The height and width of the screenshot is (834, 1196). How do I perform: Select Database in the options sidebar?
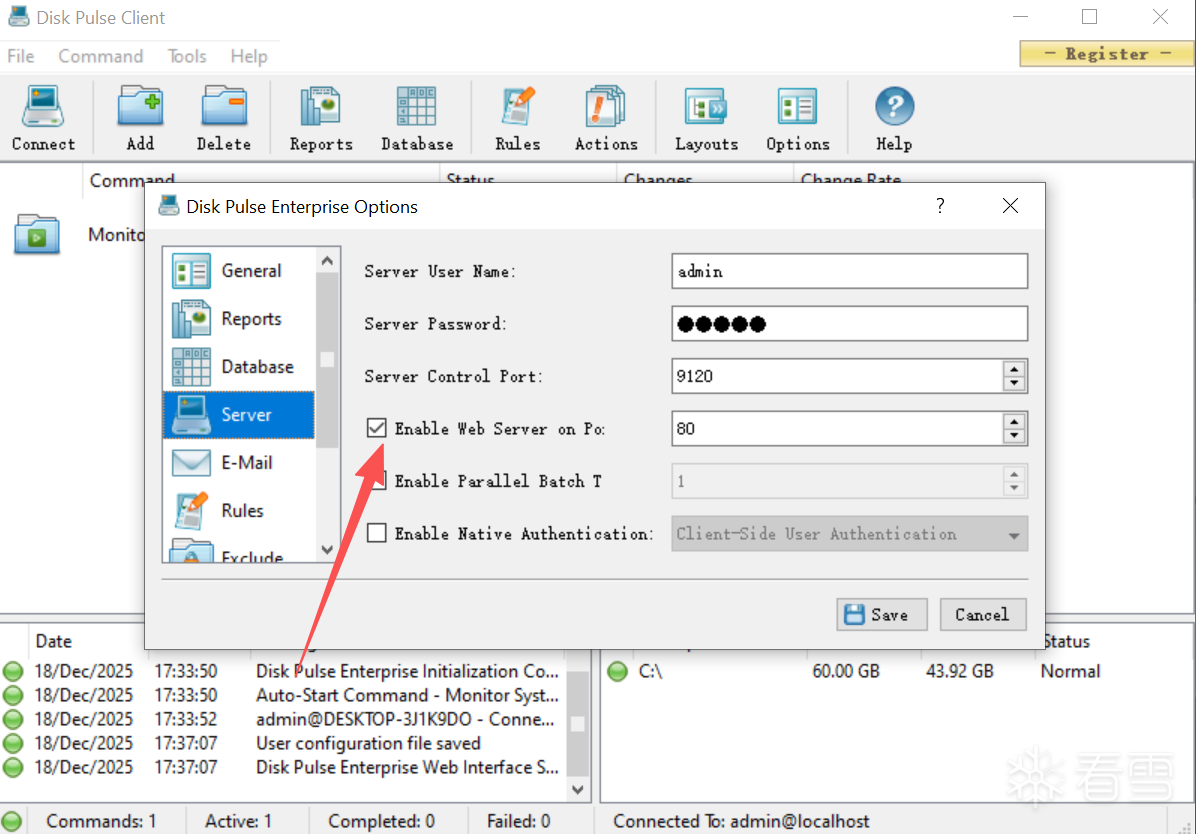coord(239,367)
